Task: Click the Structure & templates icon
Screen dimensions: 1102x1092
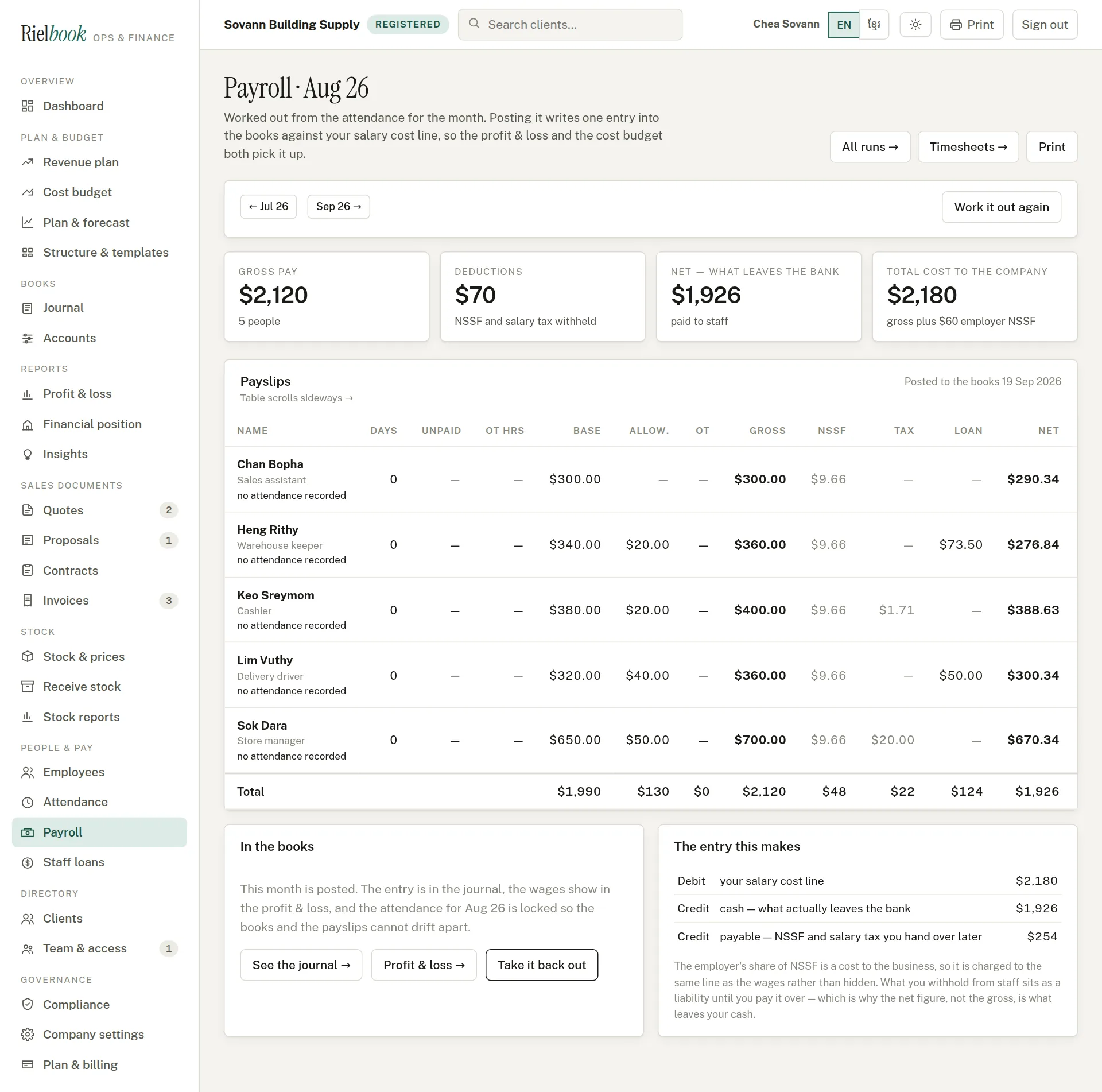Action: pyautogui.click(x=28, y=253)
